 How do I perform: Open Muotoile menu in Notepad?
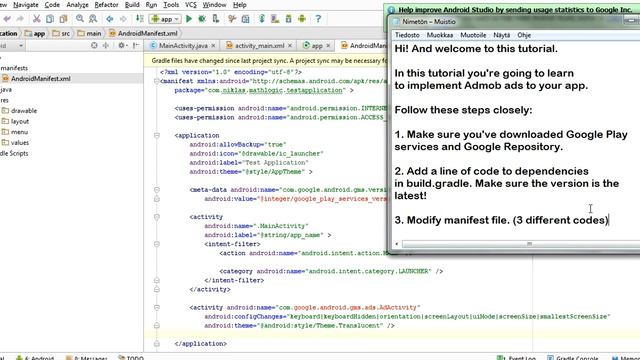tap(473, 35)
